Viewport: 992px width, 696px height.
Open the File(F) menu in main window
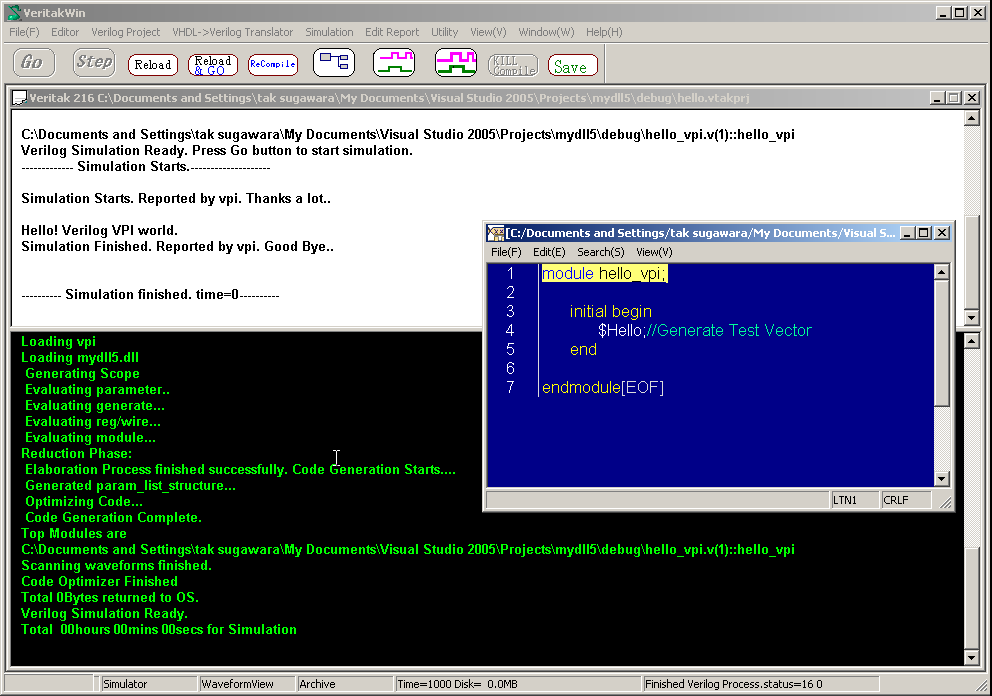(24, 32)
